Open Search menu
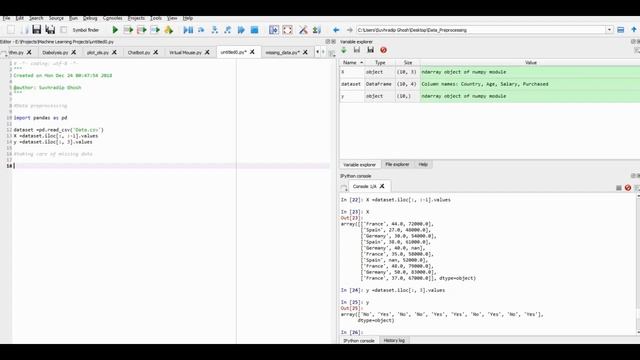This screenshot has height=360, width=640. click(36, 18)
